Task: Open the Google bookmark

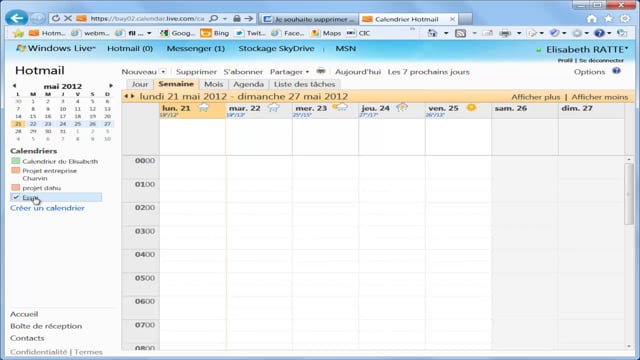Action: [x=178, y=33]
